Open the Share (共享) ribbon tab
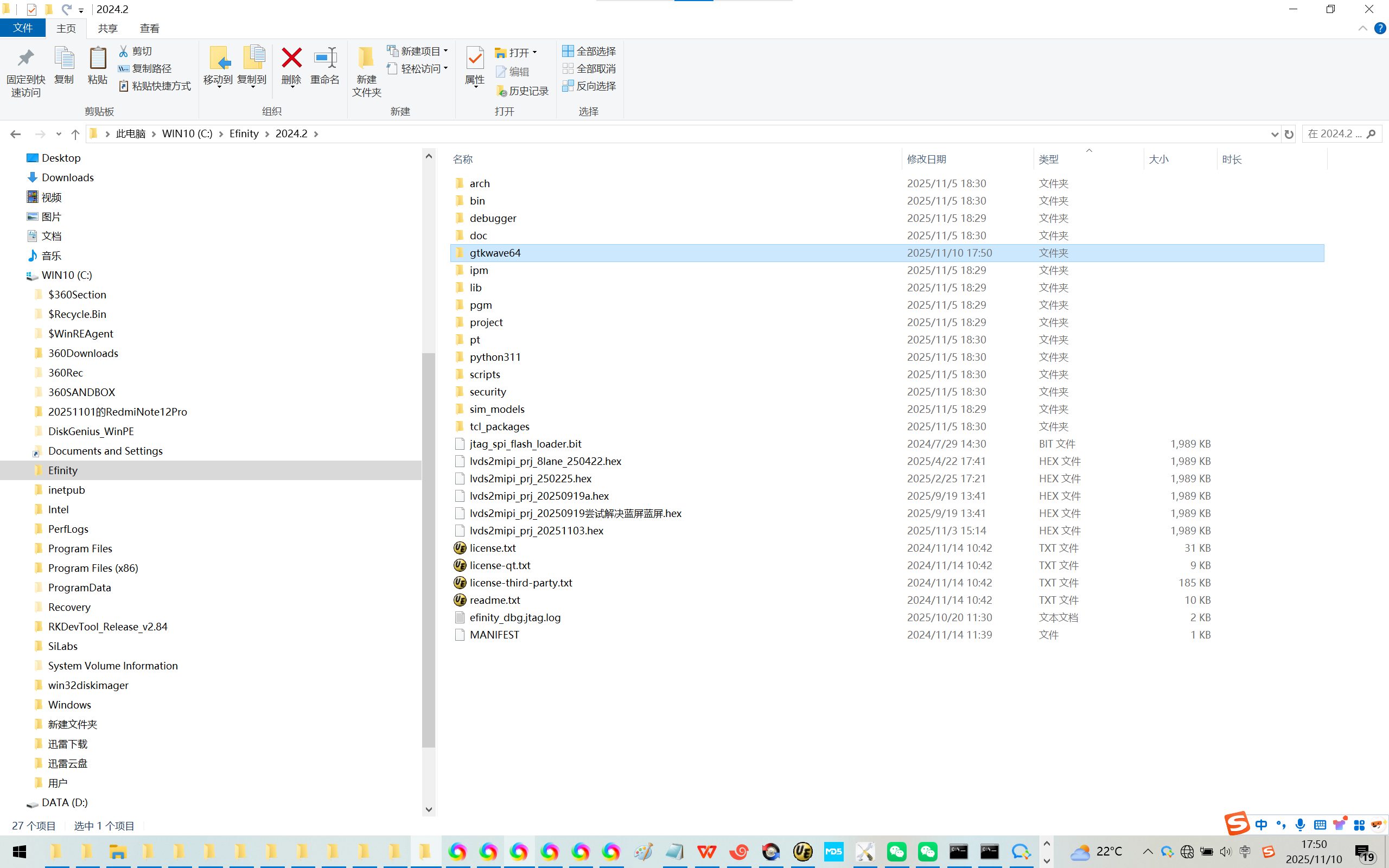Image resolution: width=1389 pixels, height=868 pixels. (107, 28)
